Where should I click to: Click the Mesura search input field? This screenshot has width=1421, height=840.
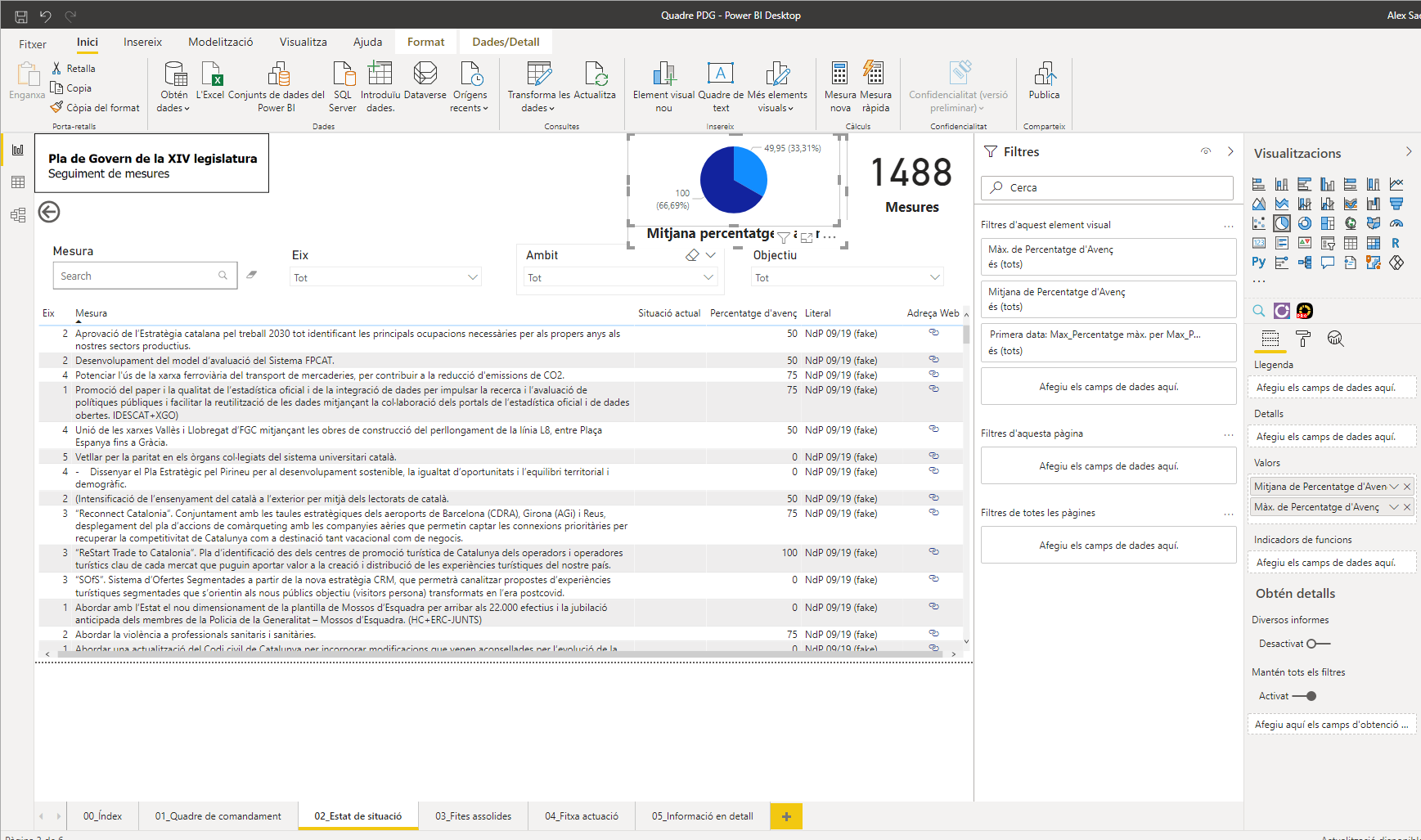(x=145, y=276)
